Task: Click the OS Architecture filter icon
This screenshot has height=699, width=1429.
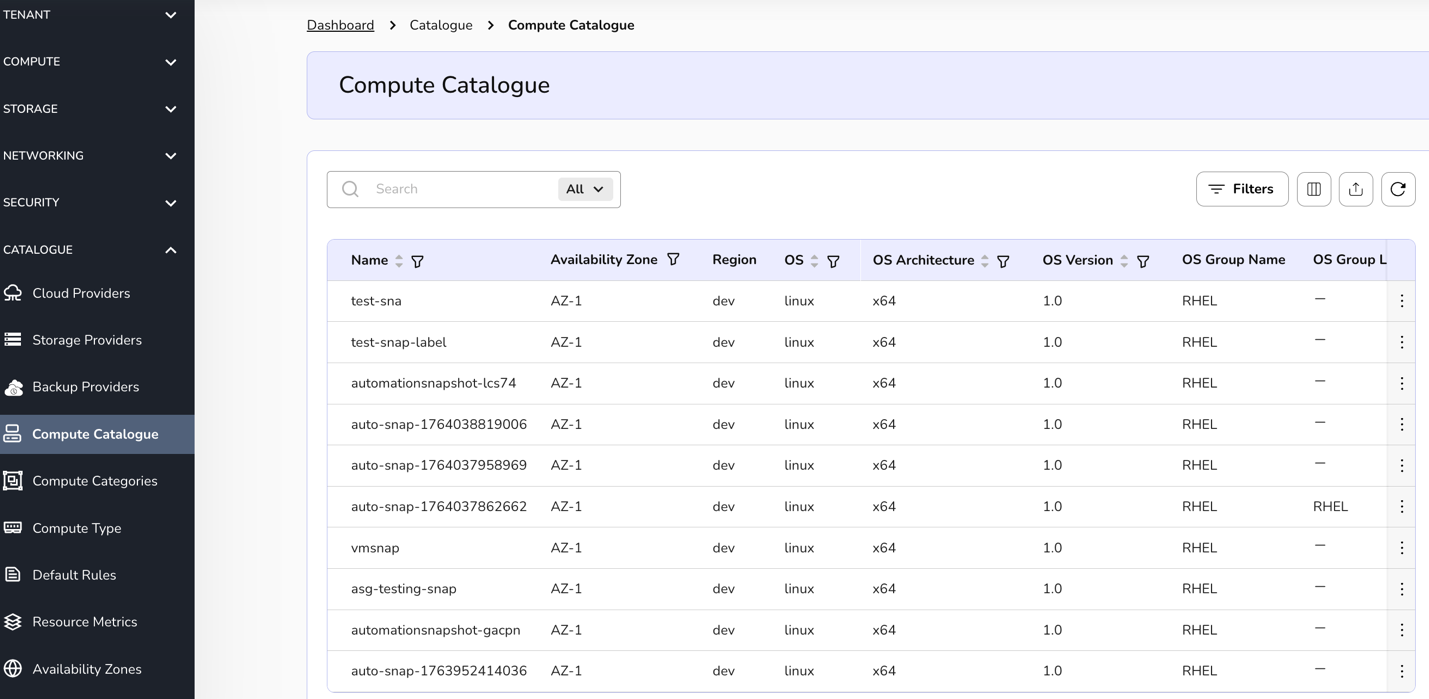Action: coord(1003,261)
